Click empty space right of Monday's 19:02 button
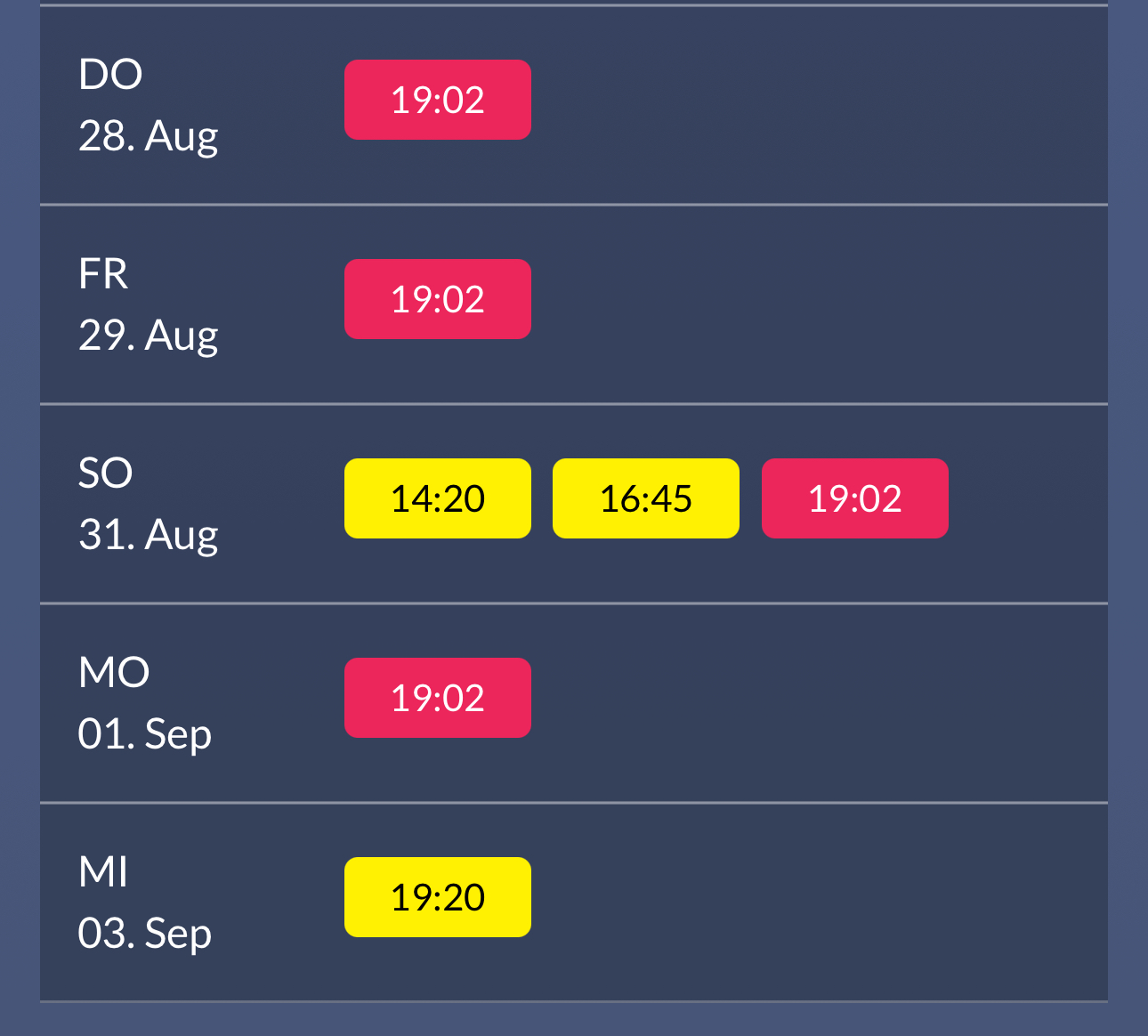1148x1036 pixels. [x=801, y=700]
